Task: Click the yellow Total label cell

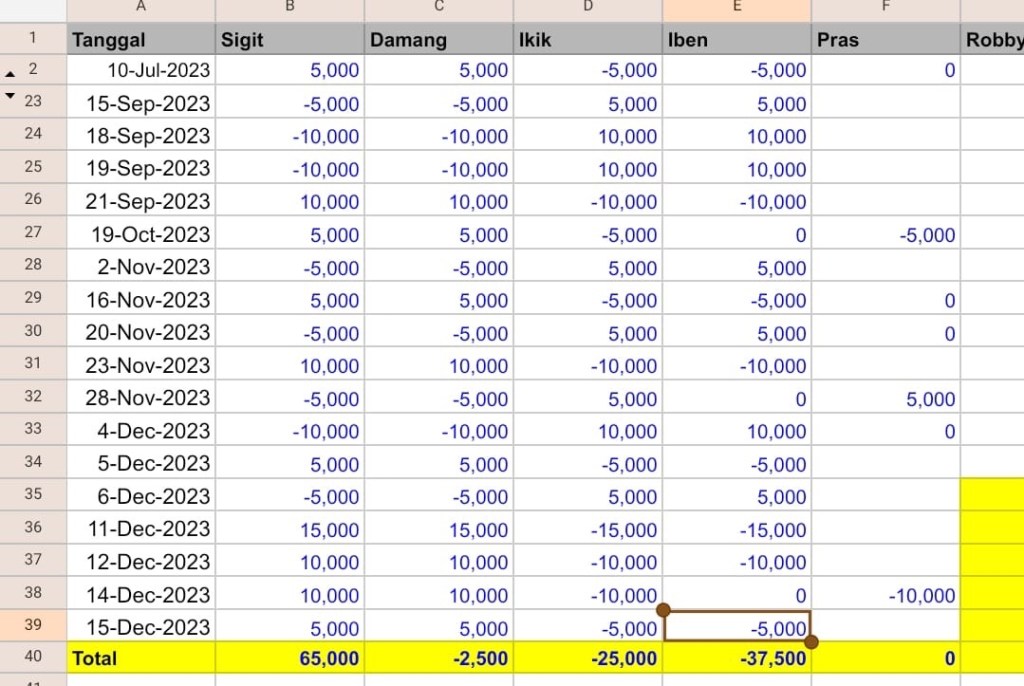Action: click(141, 658)
